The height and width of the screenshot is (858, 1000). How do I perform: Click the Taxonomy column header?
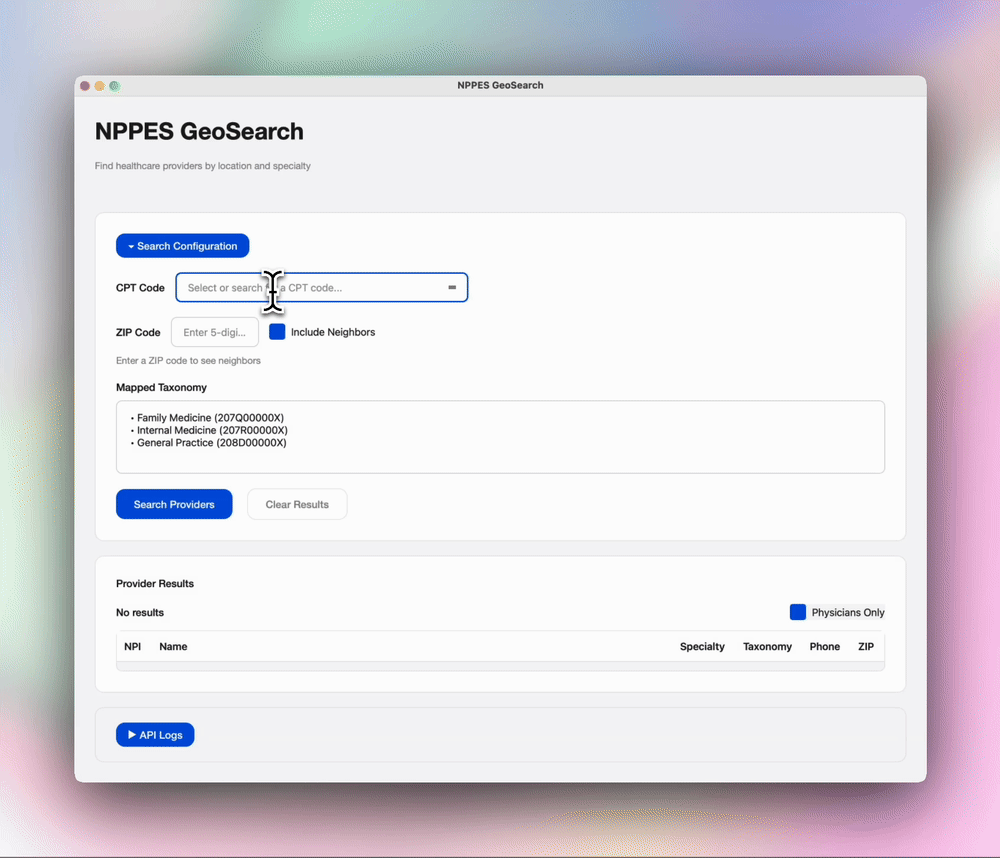(767, 646)
